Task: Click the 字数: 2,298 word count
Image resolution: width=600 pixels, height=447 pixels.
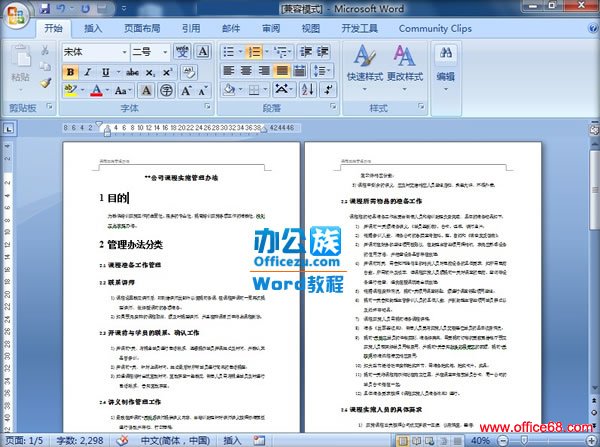Action: tap(80, 441)
